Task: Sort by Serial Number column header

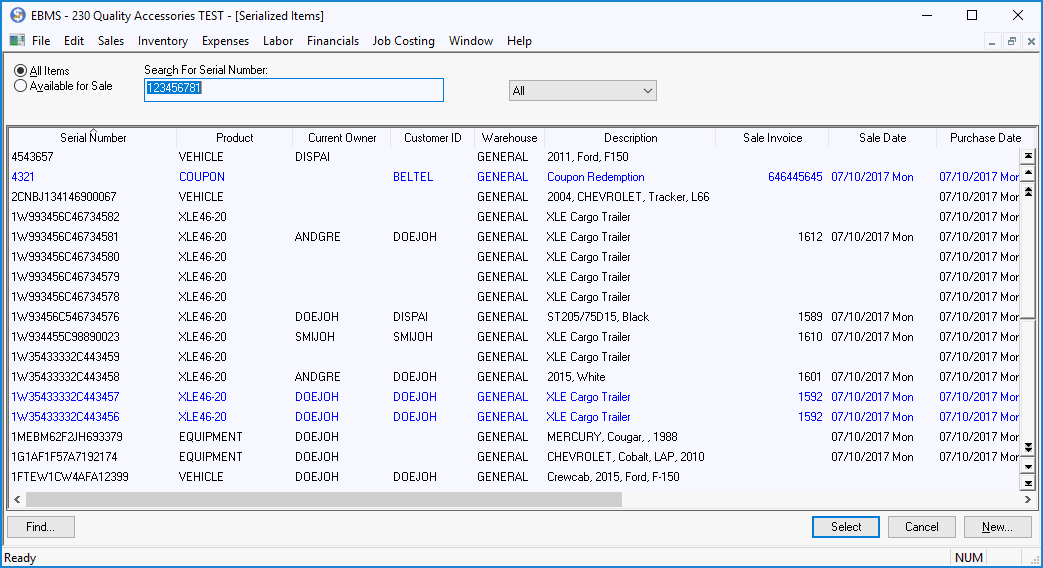Action: [x=93, y=138]
